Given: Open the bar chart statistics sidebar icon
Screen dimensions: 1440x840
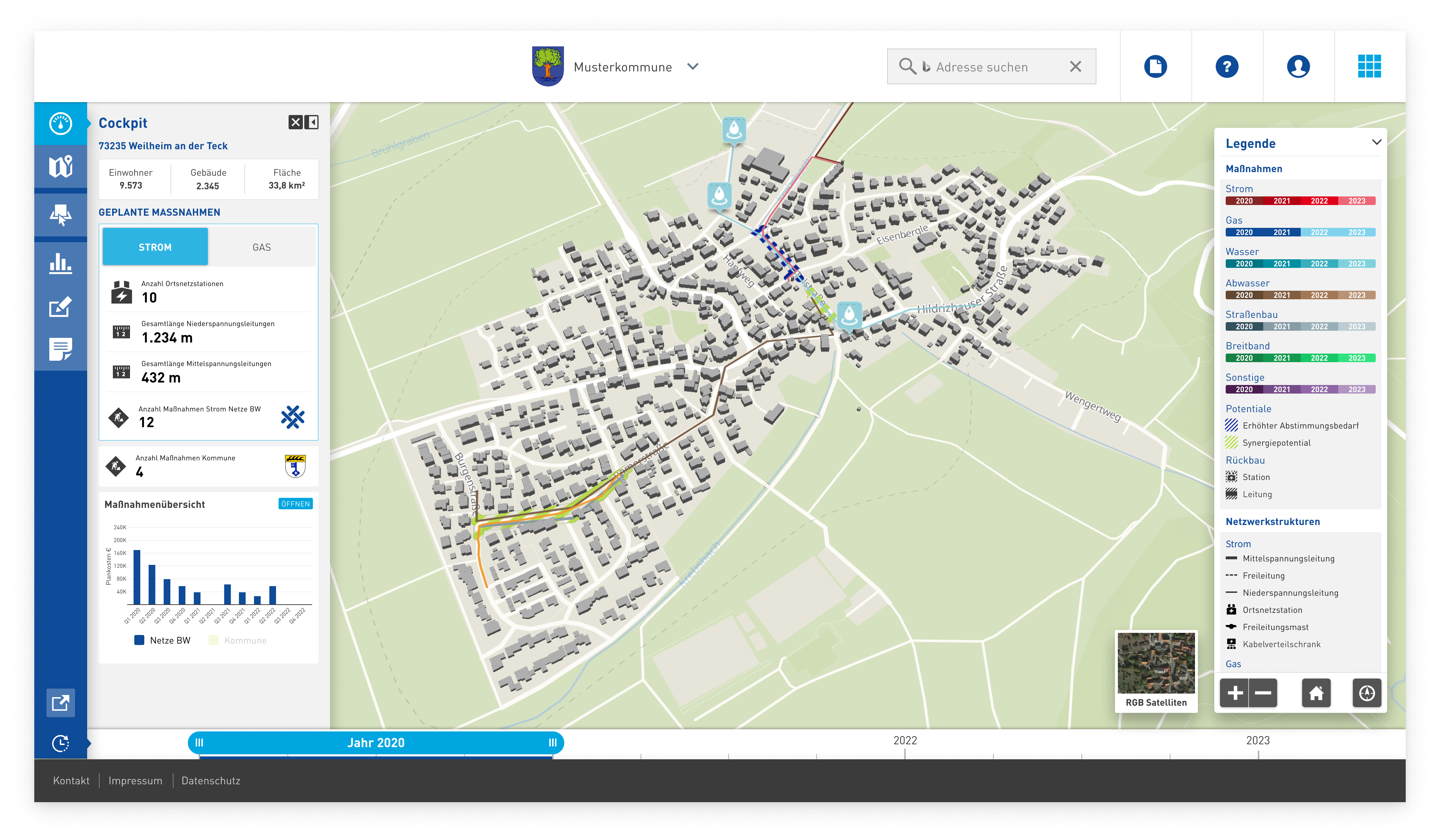Looking at the screenshot, I should [61, 264].
